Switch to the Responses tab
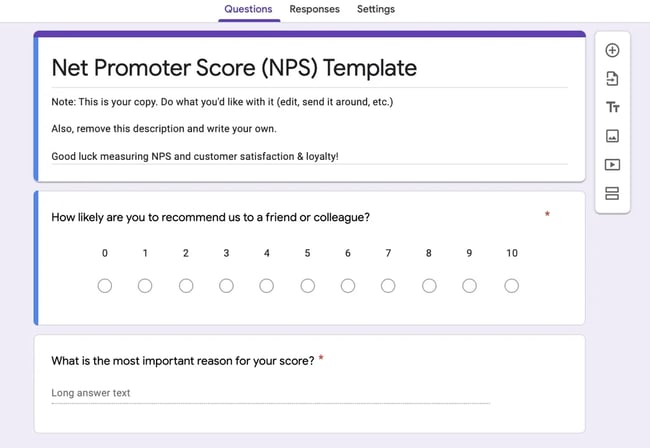Viewport: 650px width, 448px height. 314,9
